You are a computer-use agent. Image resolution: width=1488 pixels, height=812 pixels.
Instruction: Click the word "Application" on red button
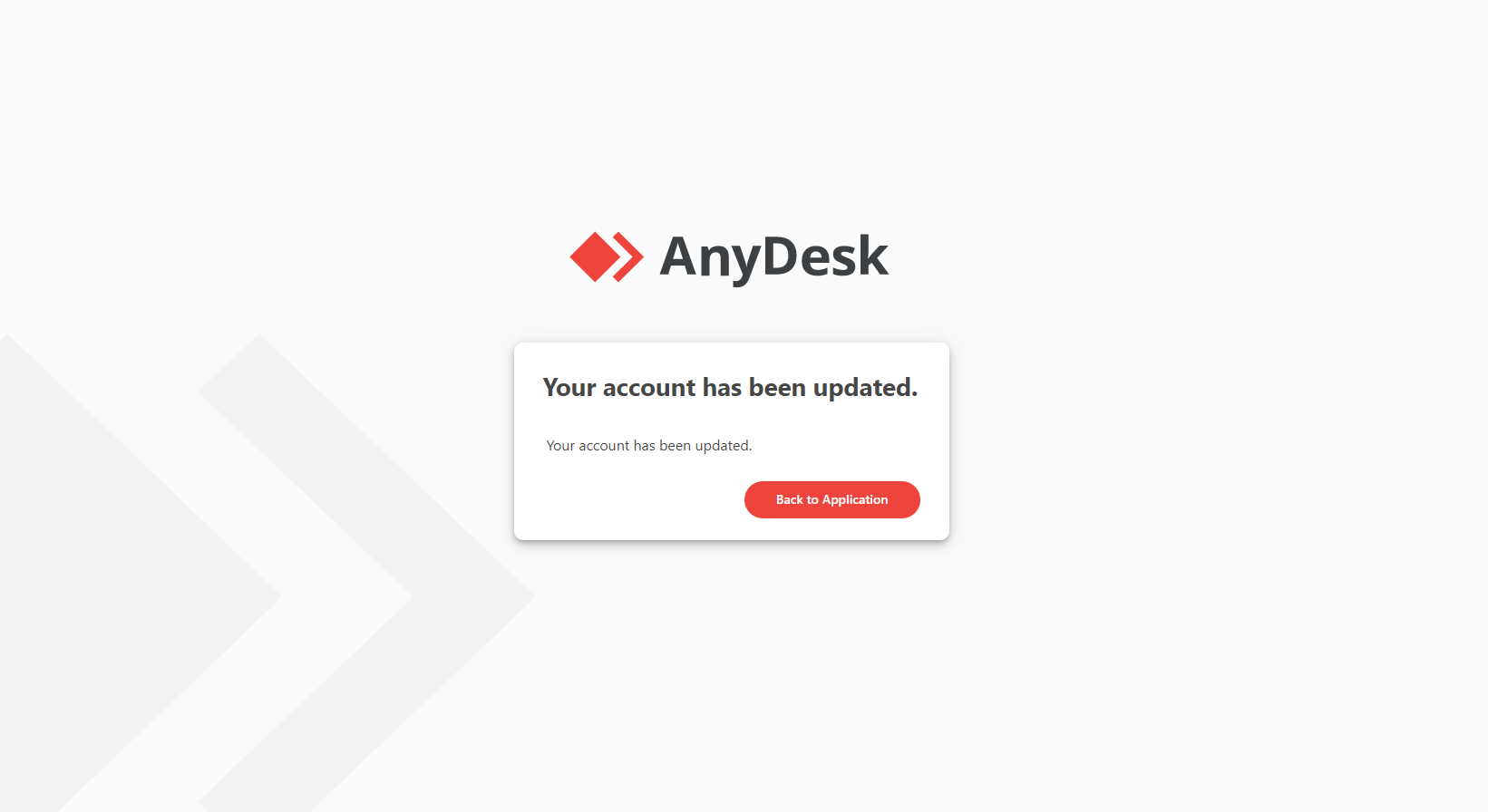coord(855,499)
